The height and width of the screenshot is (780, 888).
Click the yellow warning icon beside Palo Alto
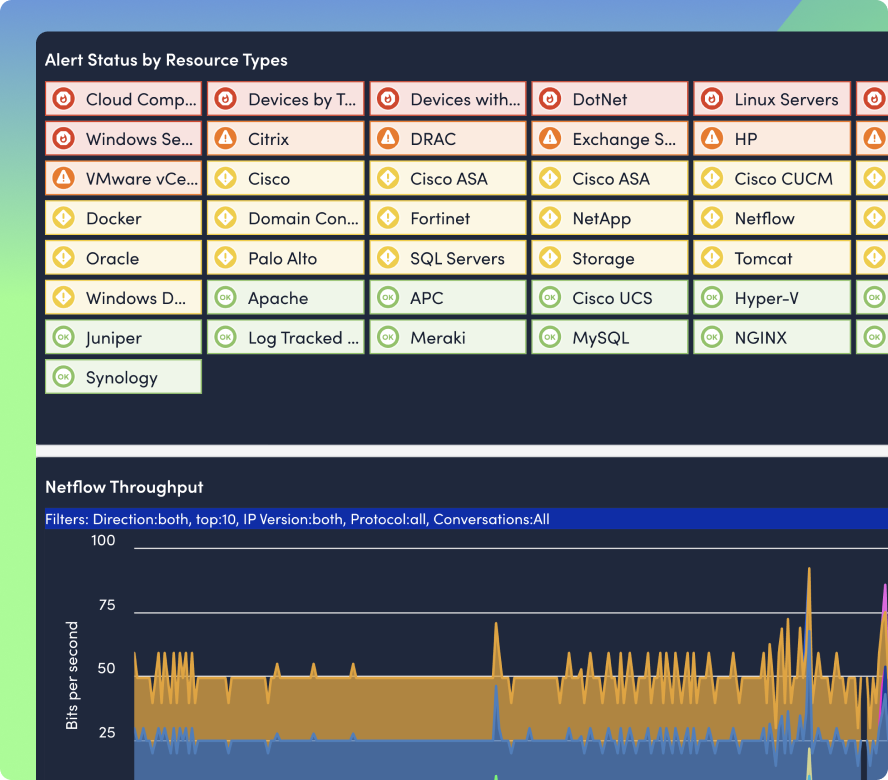coord(225,258)
